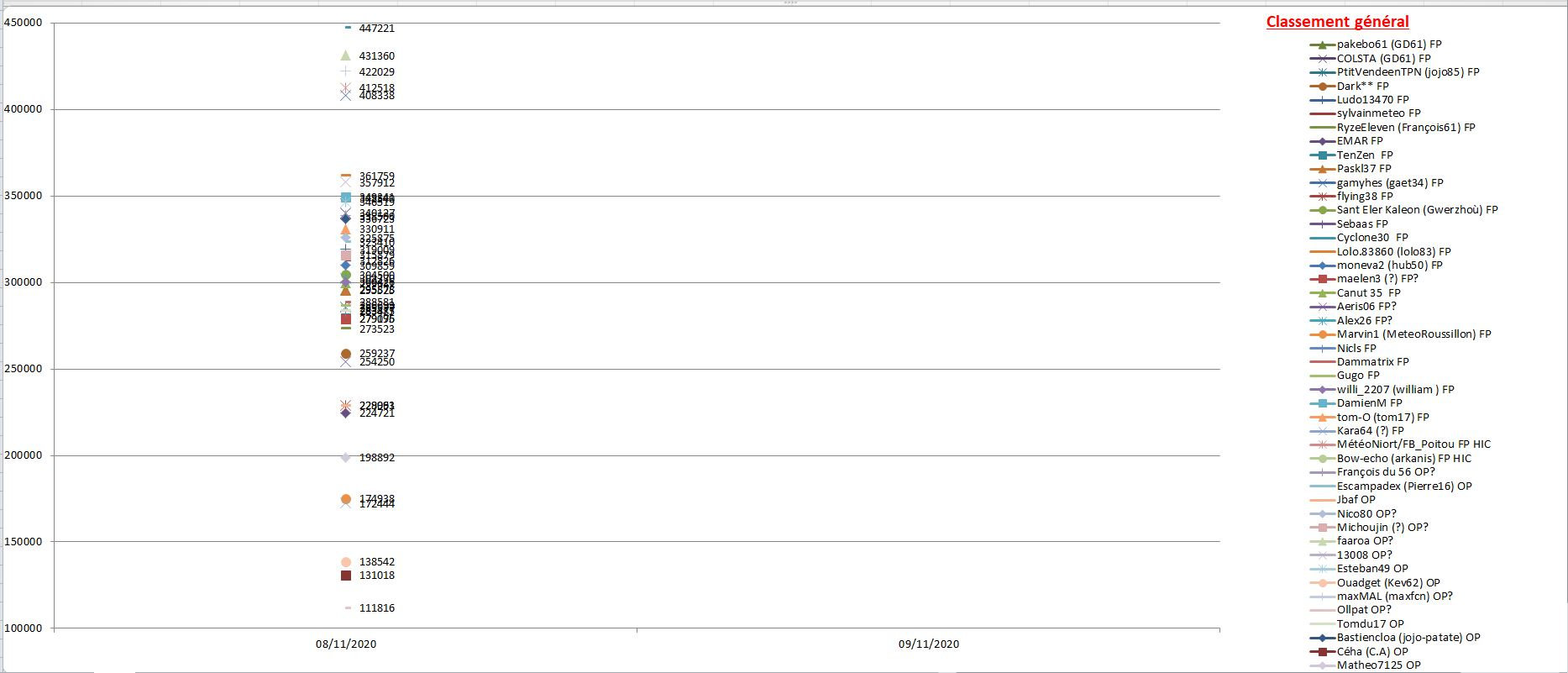Screen dimensions: 1568x673
Task: Click the Marvin1 (MeteoRoussillon) FP legend entry
Action: pos(1413,334)
